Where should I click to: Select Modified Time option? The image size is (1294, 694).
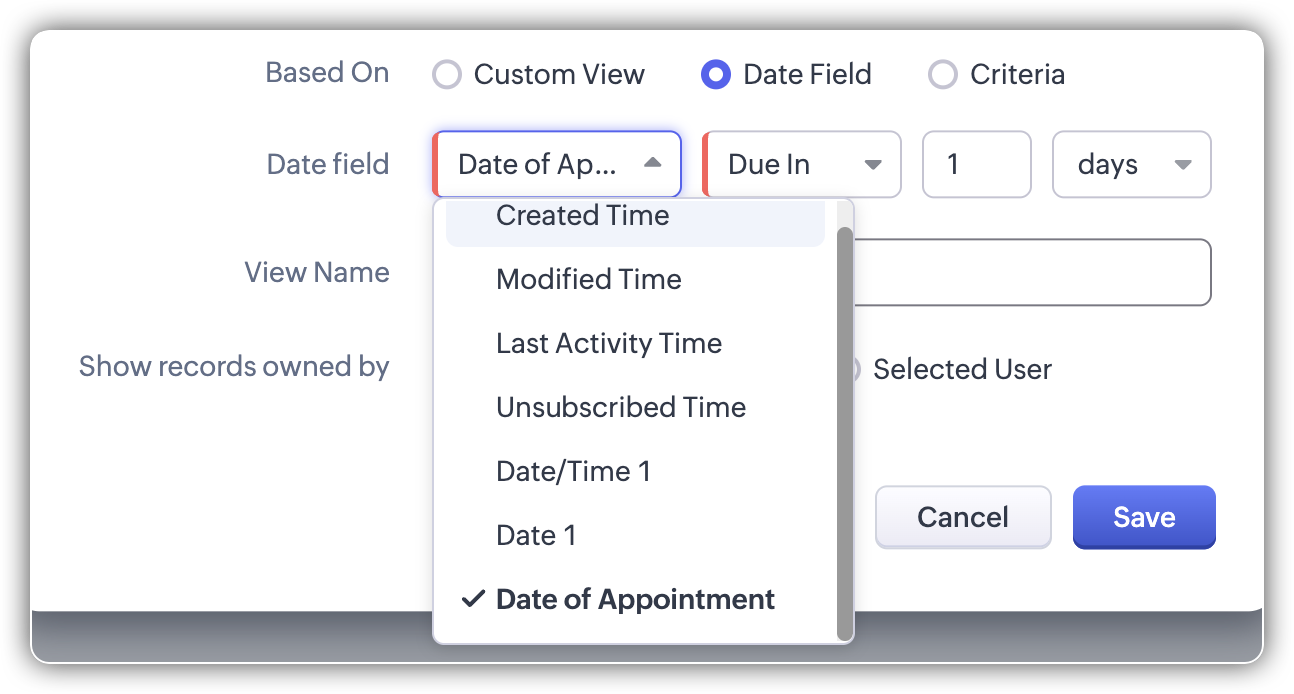coord(589,279)
